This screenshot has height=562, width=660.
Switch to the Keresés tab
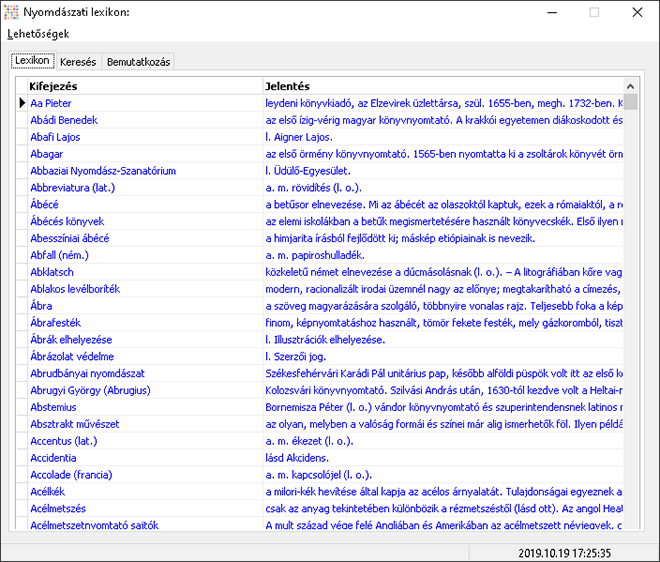click(78, 62)
